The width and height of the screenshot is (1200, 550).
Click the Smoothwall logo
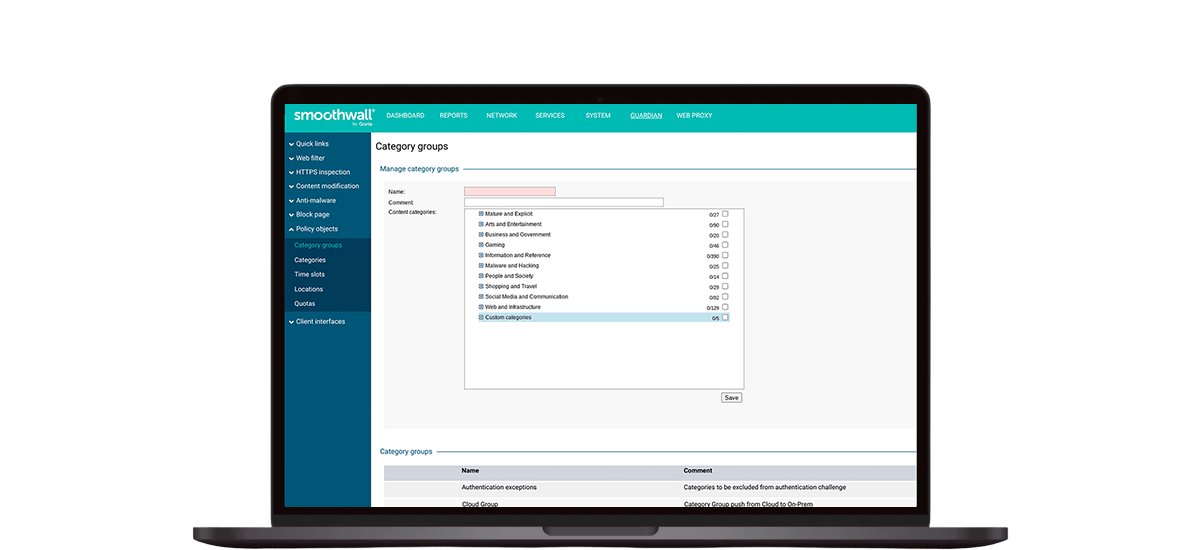coord(334,116)
